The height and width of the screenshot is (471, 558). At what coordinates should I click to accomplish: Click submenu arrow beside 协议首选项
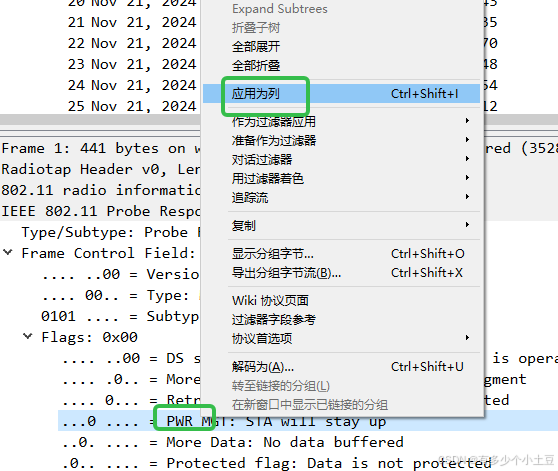pyautogui.click(x=467, y=338)
